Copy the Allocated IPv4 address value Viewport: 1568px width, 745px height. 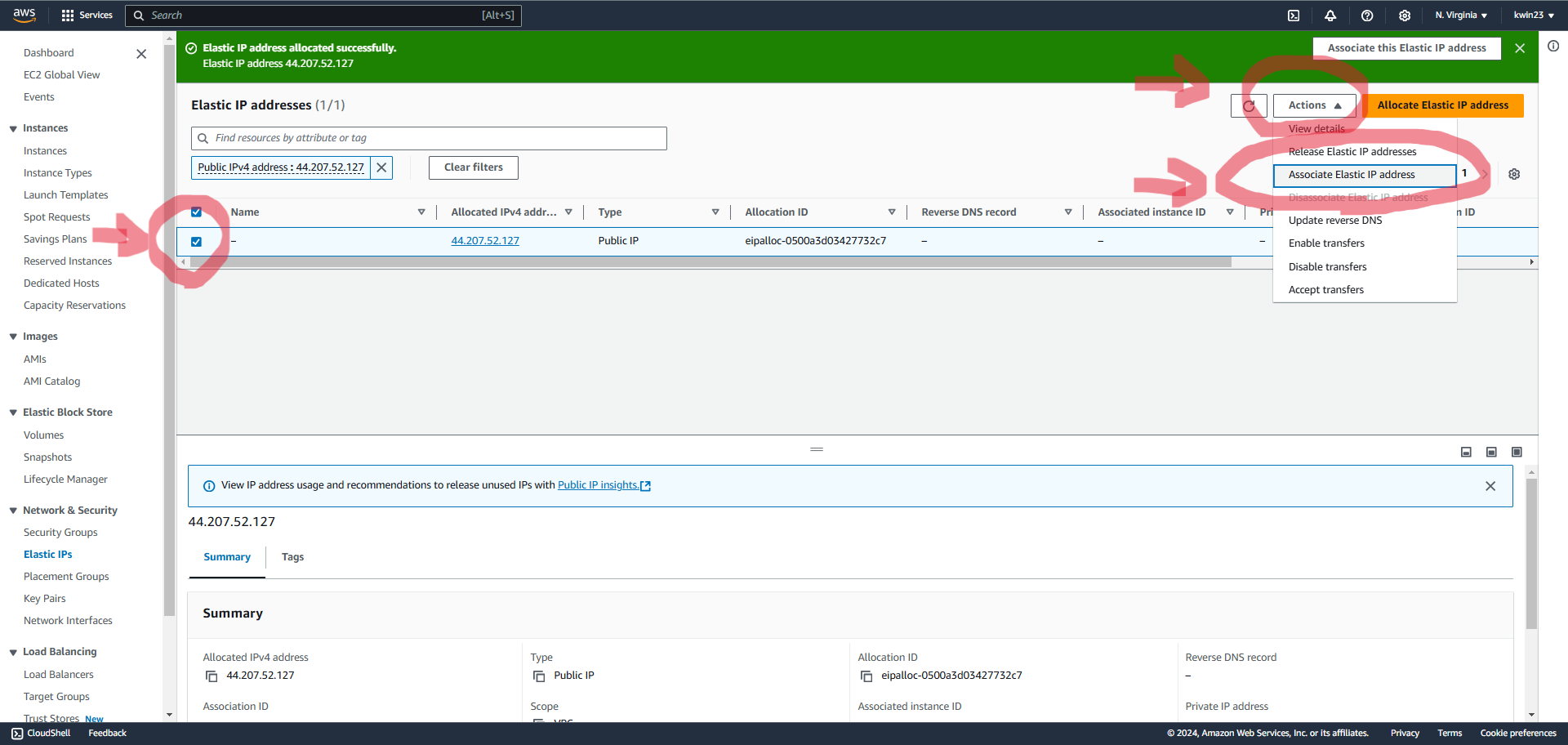pos(212,676)
